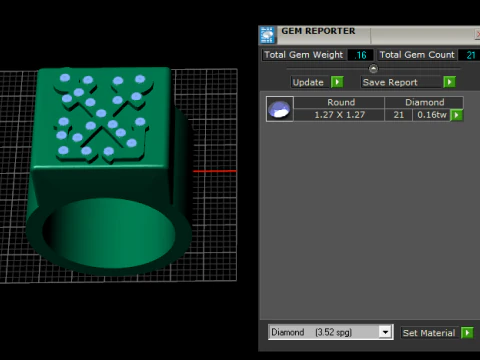
Task: Click the green arrow next to Update
Action: 337,82
